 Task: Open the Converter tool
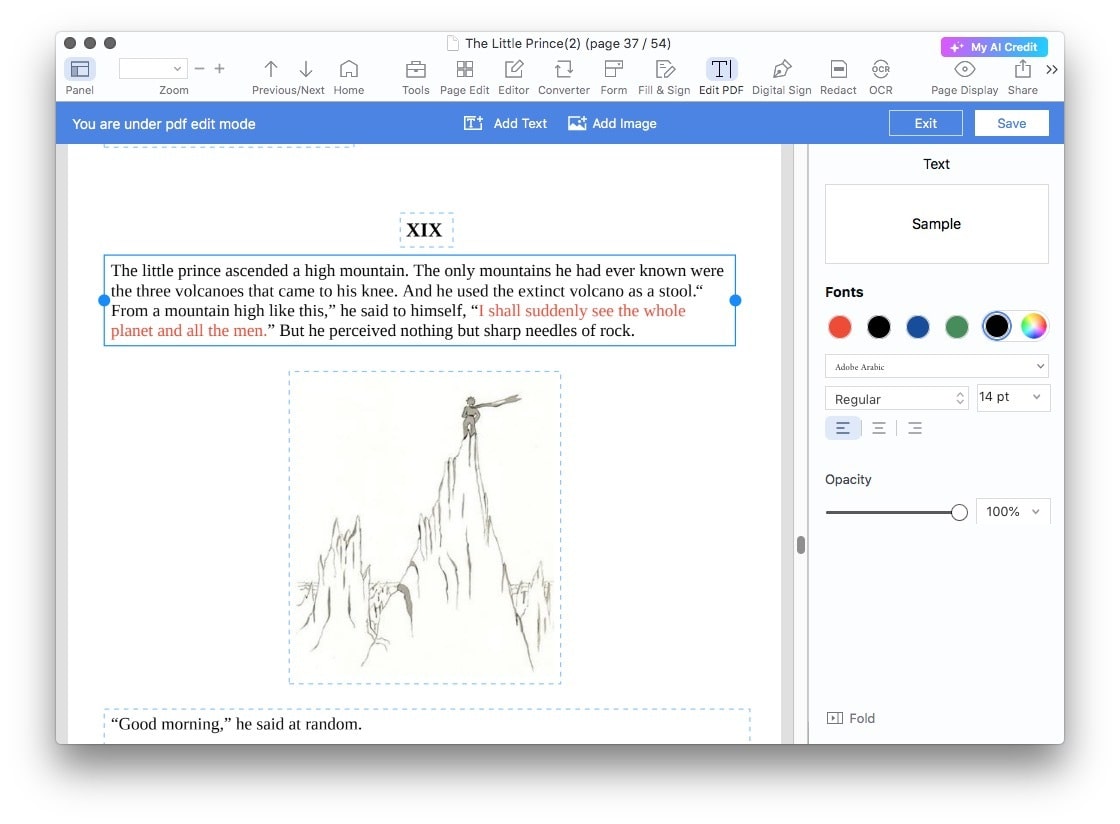click(x=564, y=69)
